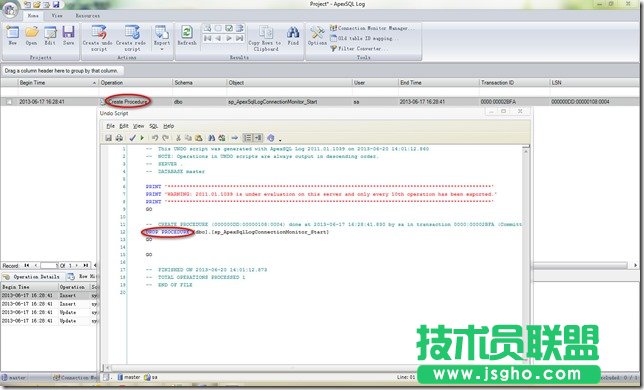The image size is (644, 390).
Task: Click Paste icon in script toolbar
Action: 199,138
